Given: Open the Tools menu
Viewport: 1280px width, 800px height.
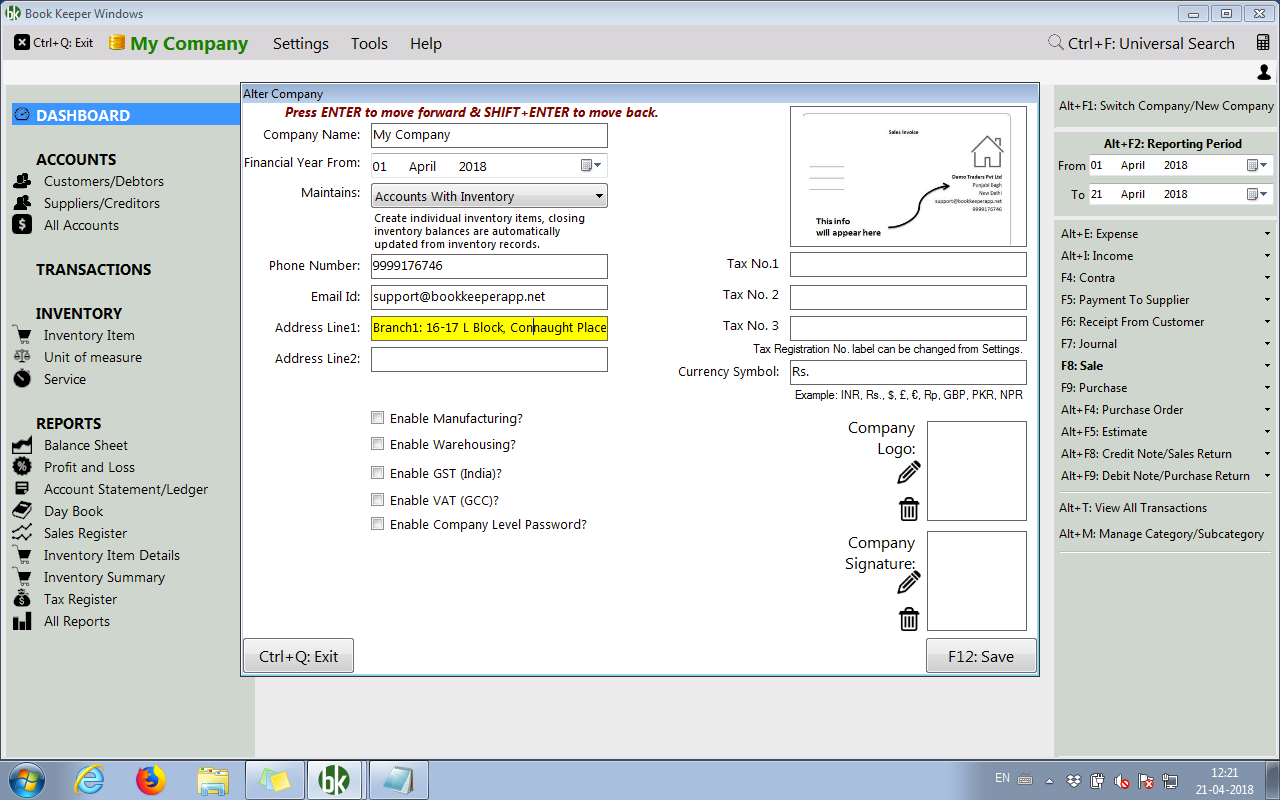Looking at the screenshot, I should pyautogui.click(x=369, y=43).
